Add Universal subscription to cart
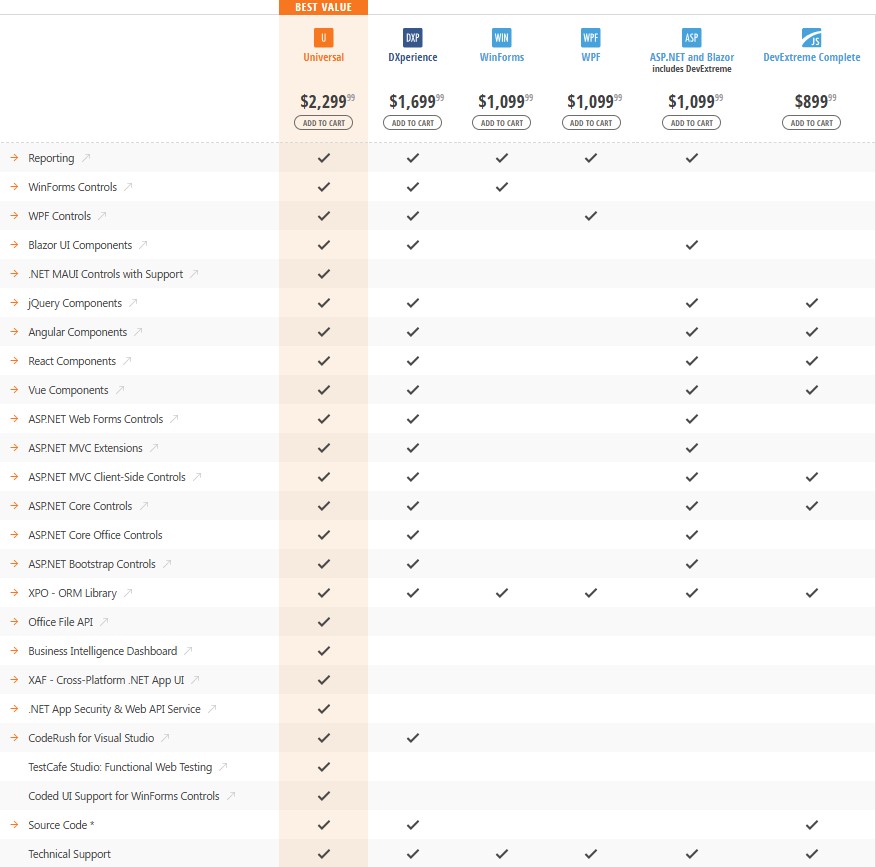 pyautogui.click(x=323, y=123)
